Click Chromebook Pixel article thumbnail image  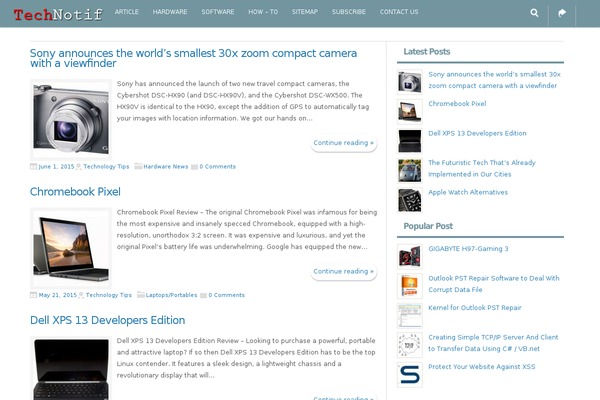point(71,248)
